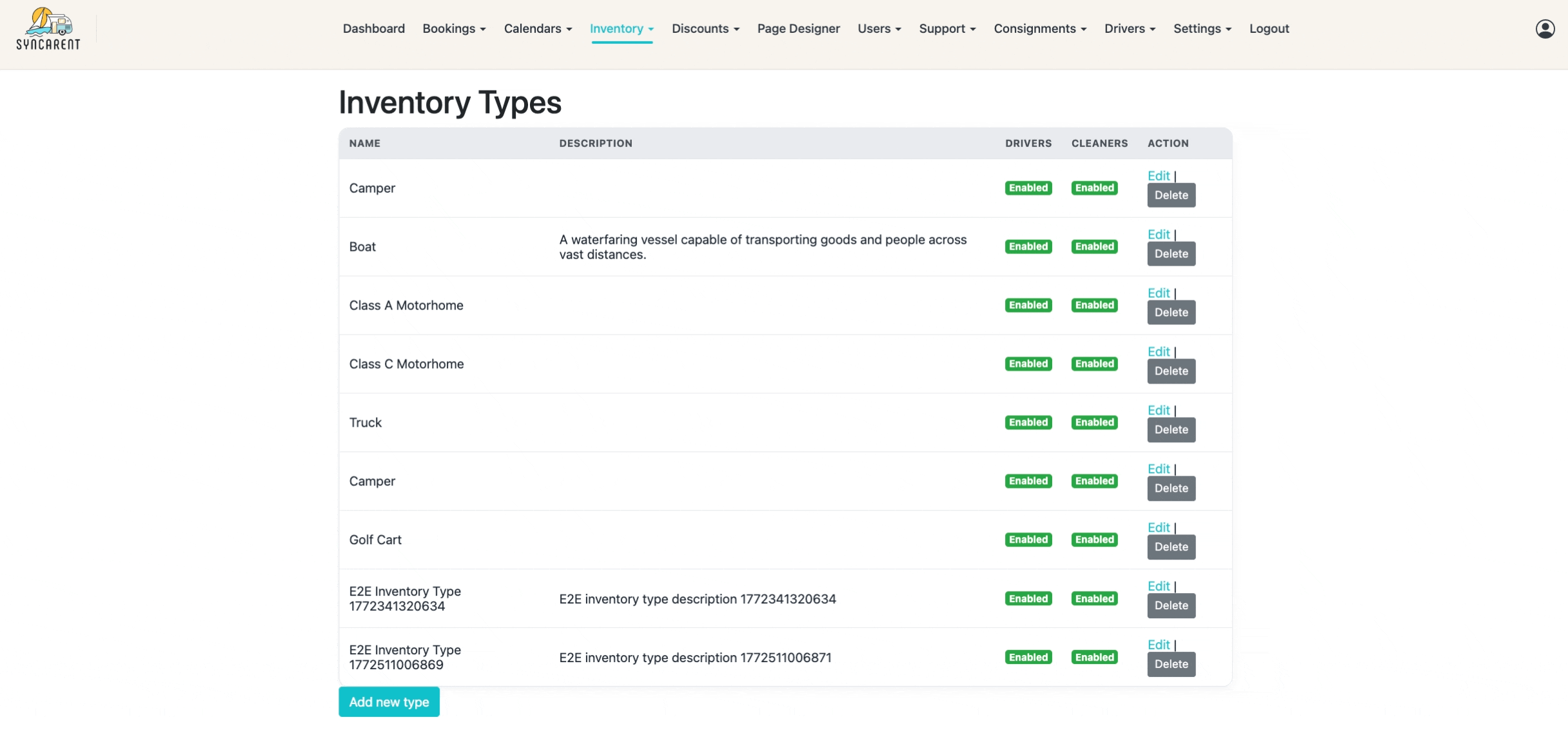The width and height of the screenshot is (1568, 733).
Task: Click Golf Cart cleaners Enabled badge
Action: 1094,540
